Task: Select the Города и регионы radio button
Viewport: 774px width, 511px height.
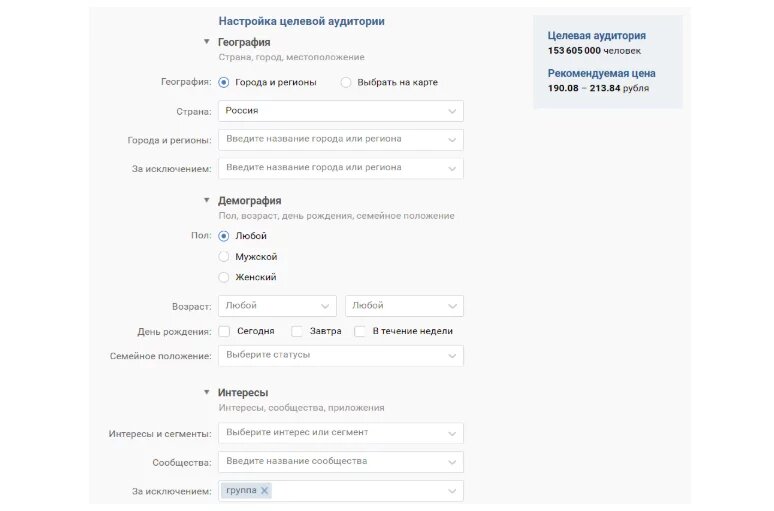Action: click(x=224, y=82)
